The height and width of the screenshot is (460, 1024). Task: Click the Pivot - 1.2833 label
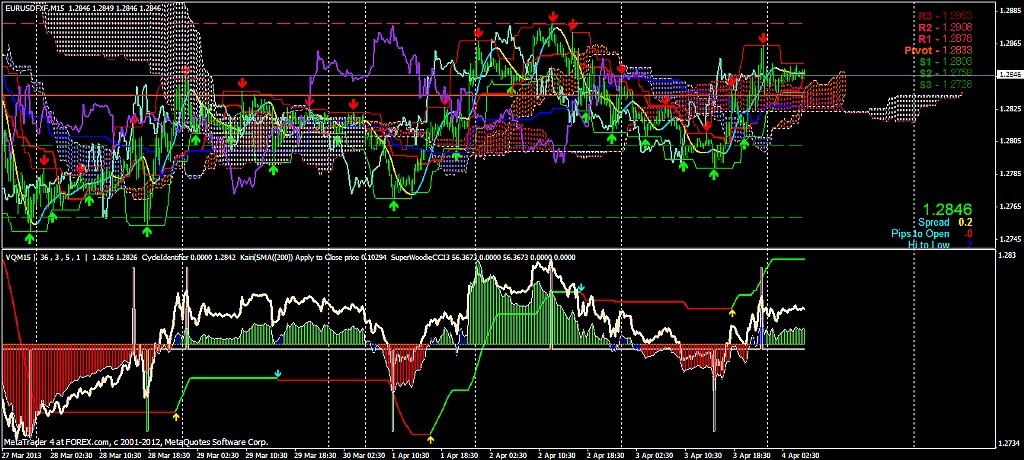pos(939,50)
